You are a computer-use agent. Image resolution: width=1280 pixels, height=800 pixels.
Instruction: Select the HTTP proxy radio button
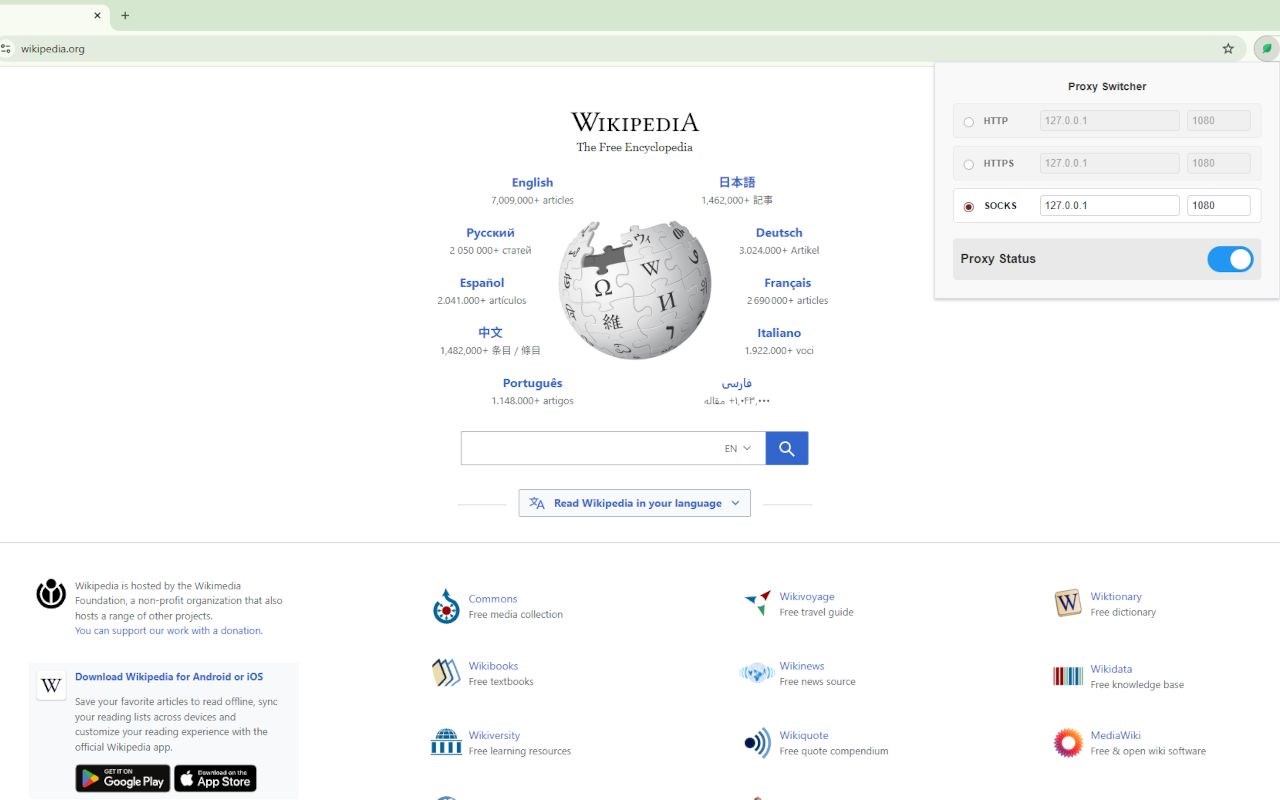click(x=968, y=122)
